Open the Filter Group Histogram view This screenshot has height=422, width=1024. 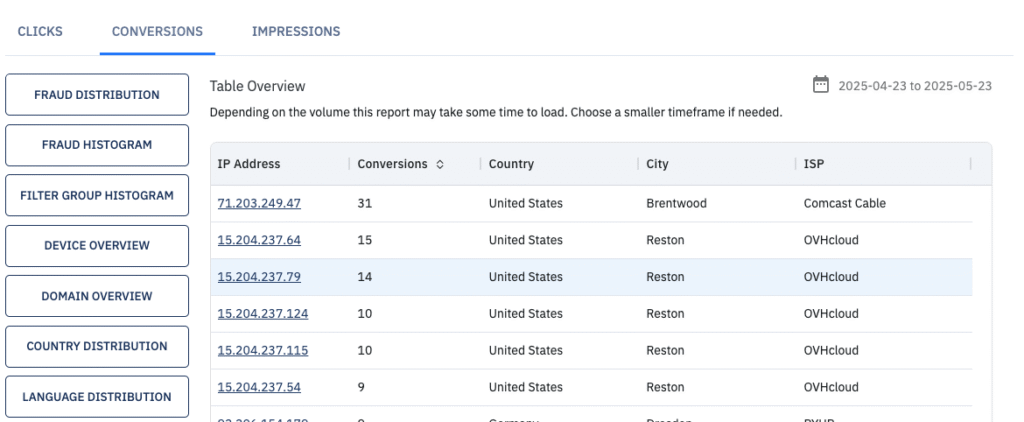[x=97, y=195]
